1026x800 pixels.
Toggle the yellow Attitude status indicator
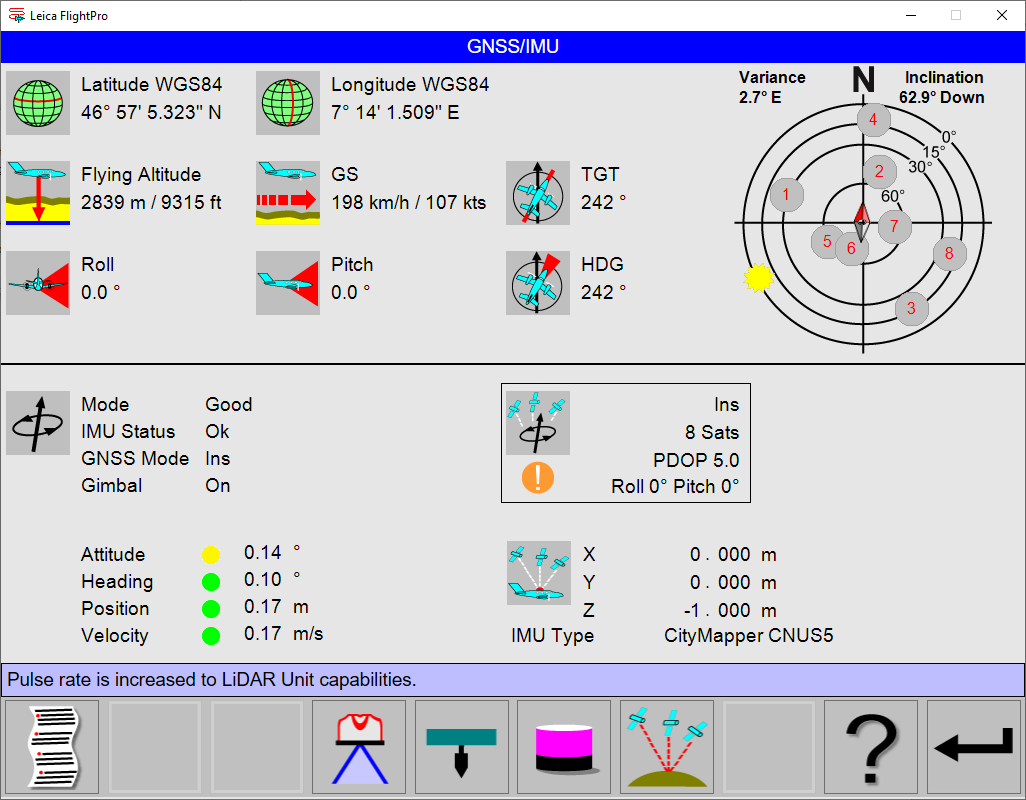click(211, 553)
